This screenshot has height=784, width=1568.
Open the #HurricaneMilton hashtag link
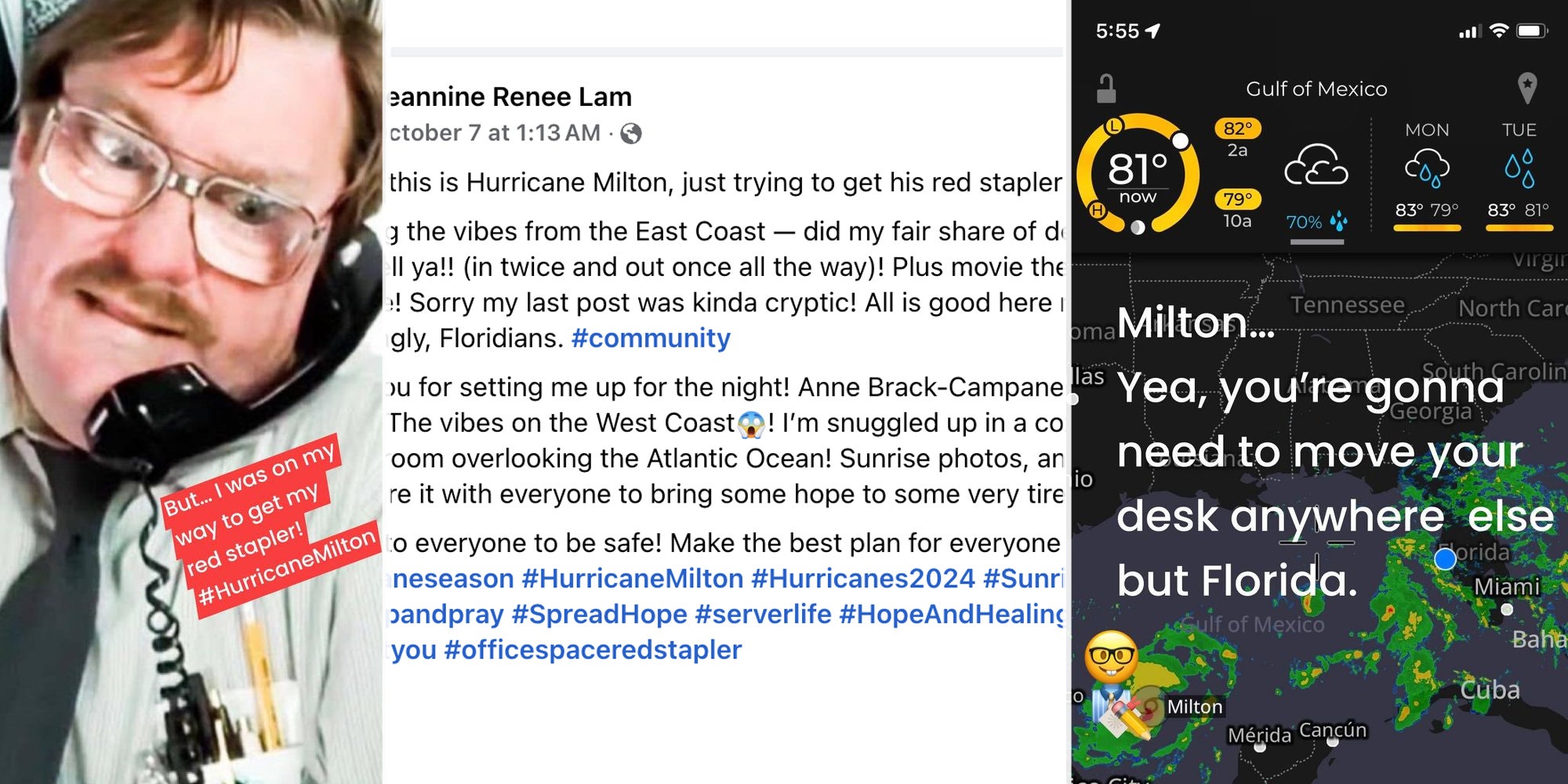point(632,579)
